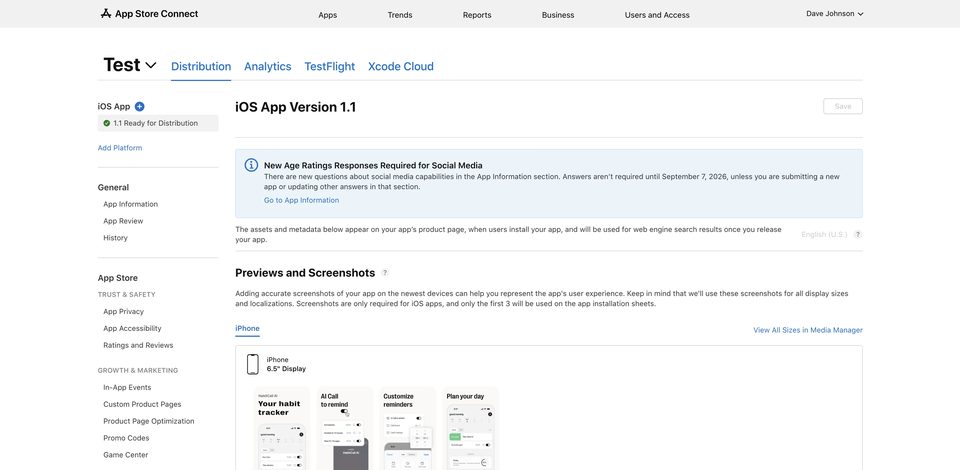Image resolution: width=960 pixels, height=470 pixels.
Task: Select 'Plan your day' screenshot thumbnail
Action: pos(471,428)
